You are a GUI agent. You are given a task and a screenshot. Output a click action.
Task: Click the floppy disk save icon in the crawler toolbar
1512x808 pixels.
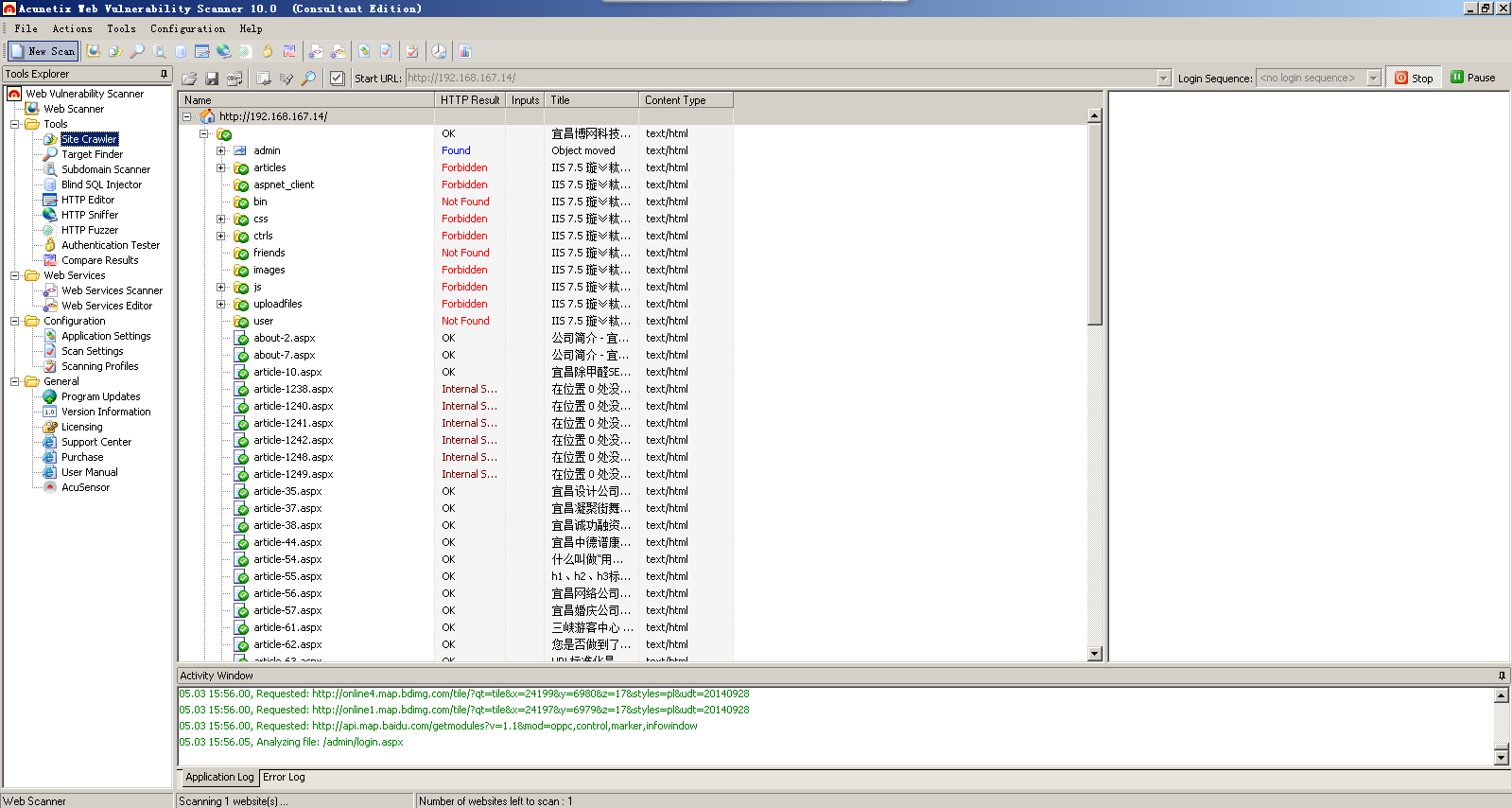(x=212, y=79)
